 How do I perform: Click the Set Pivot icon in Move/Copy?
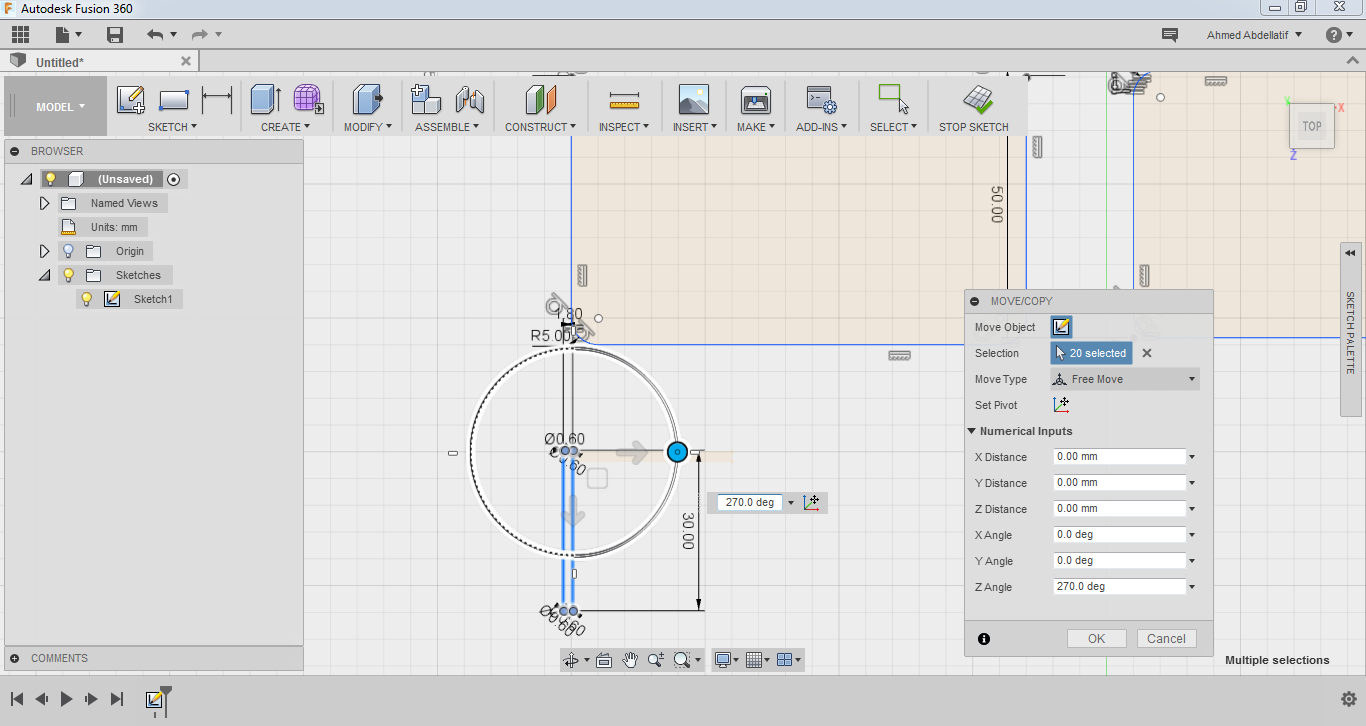click(1062, 405)
